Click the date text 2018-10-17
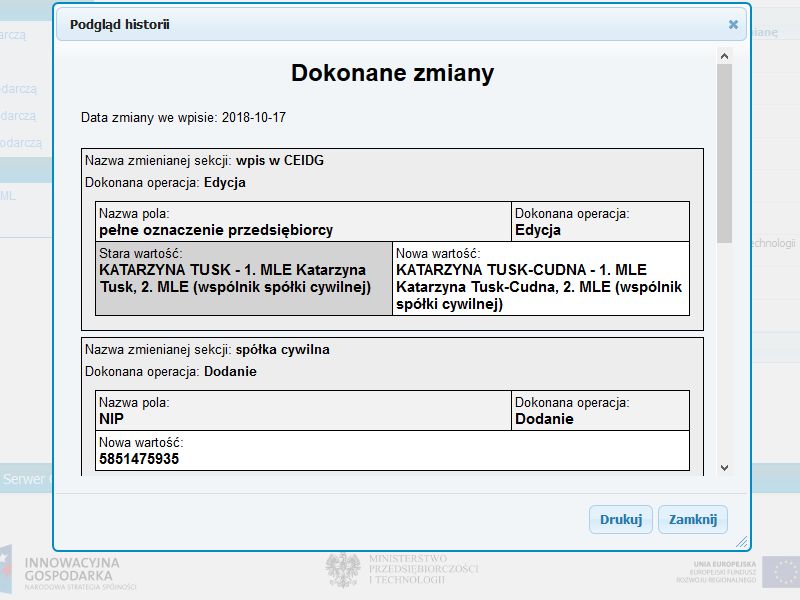 [x=254, y=117]
